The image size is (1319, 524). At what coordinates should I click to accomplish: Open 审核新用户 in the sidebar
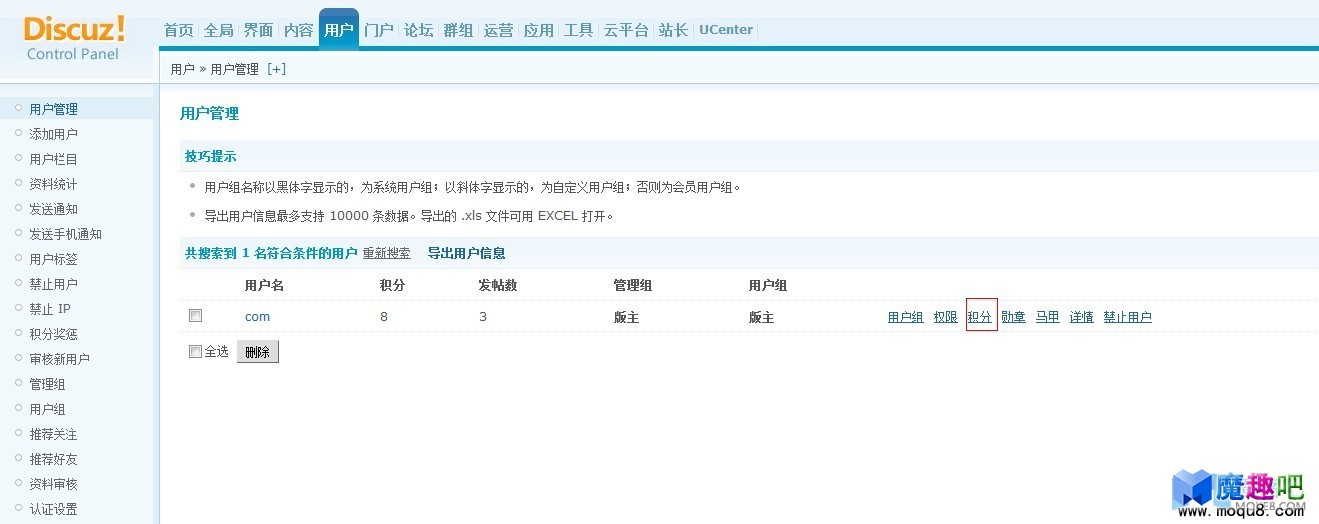pyautogui.click(x=59, y=359)
